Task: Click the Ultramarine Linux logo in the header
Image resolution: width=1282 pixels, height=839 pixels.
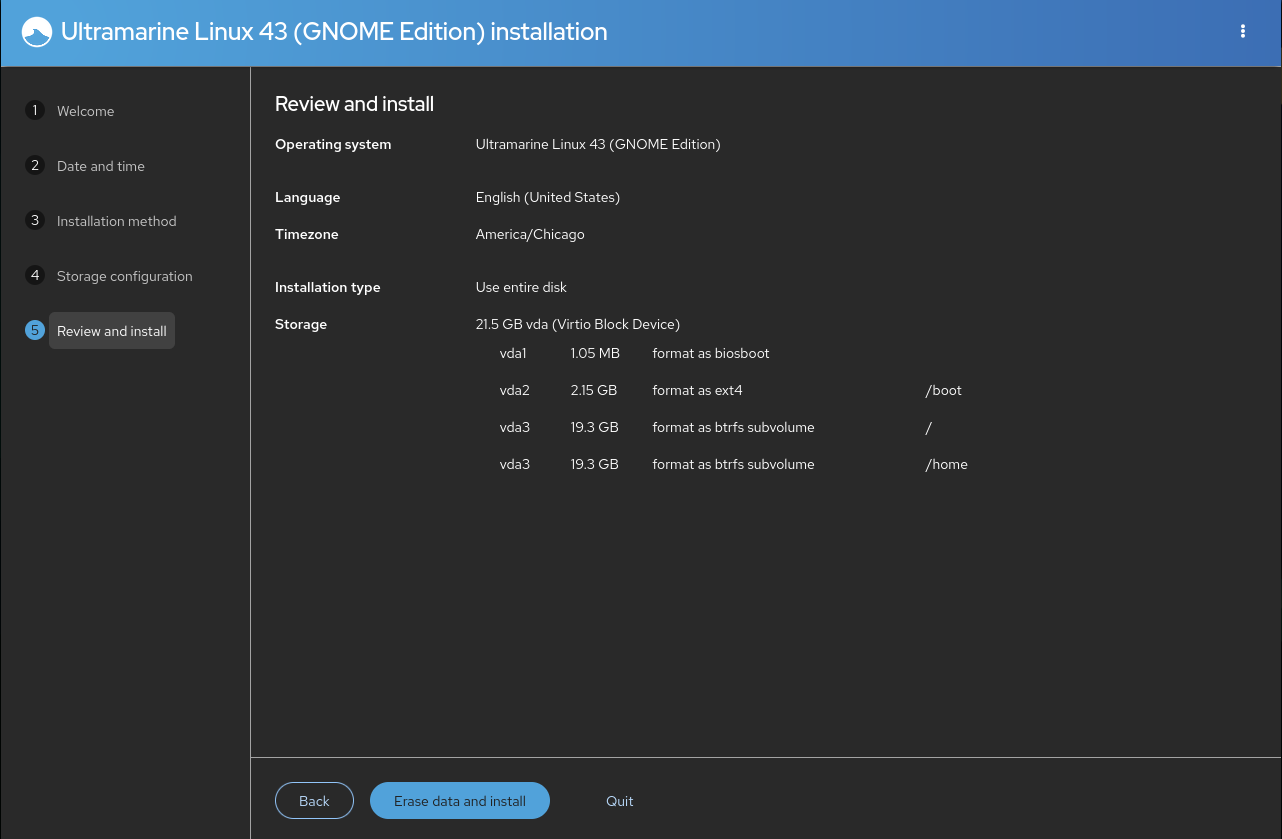Action: 36,31
